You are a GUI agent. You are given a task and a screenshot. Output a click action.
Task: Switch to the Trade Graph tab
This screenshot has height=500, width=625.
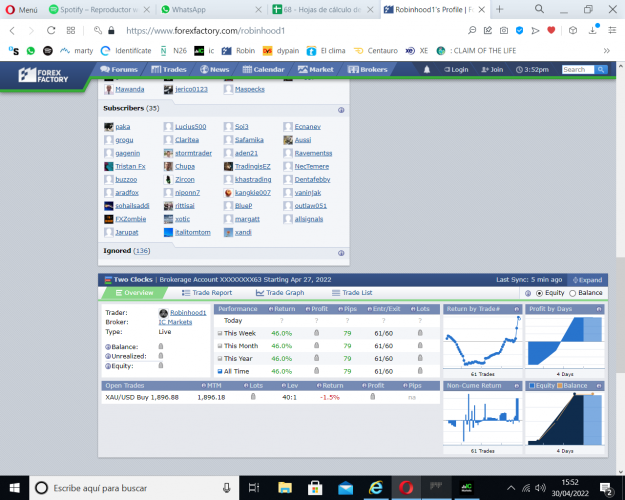pos(280,293)
